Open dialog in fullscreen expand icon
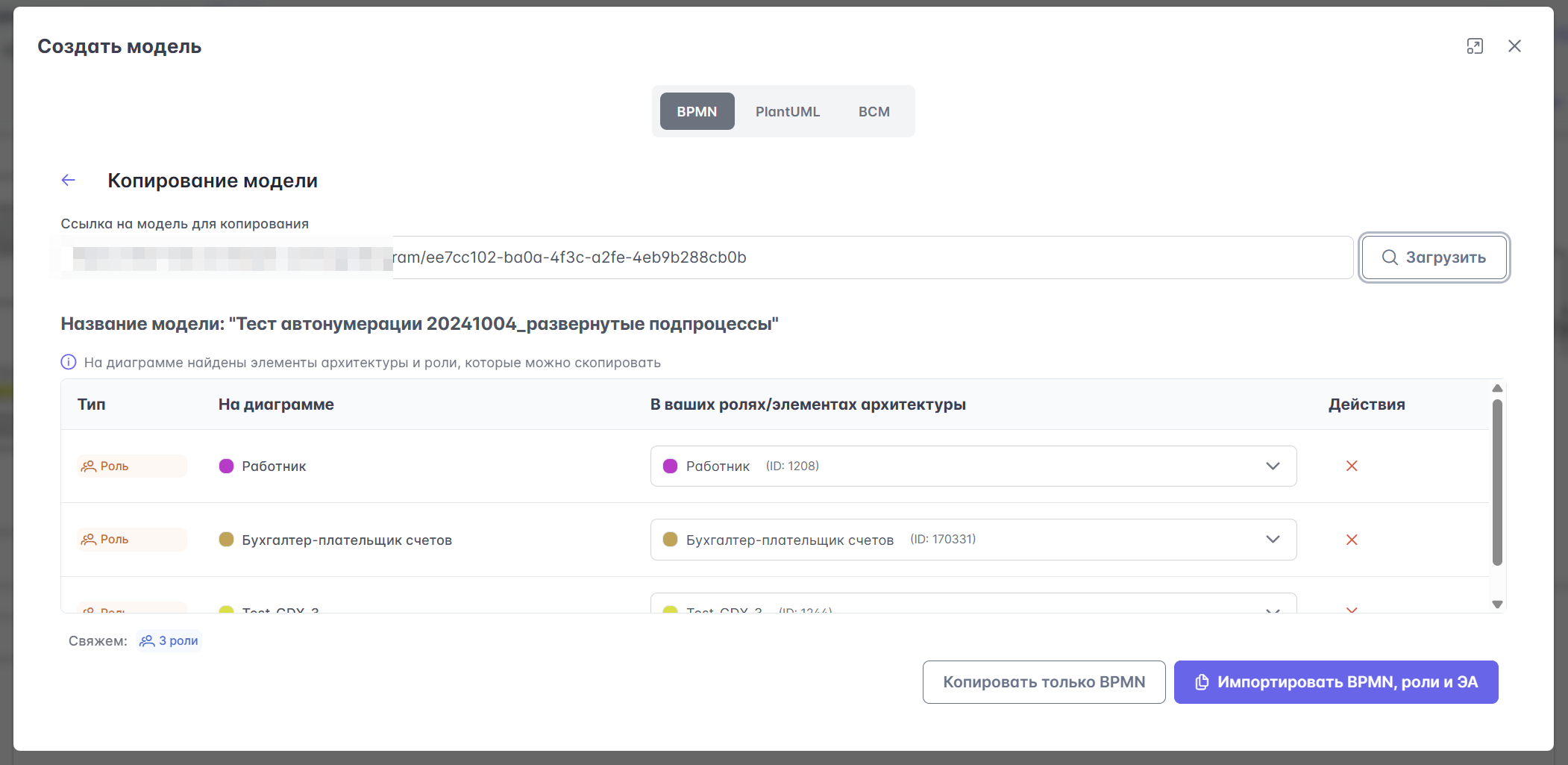 click(1475, 46)
